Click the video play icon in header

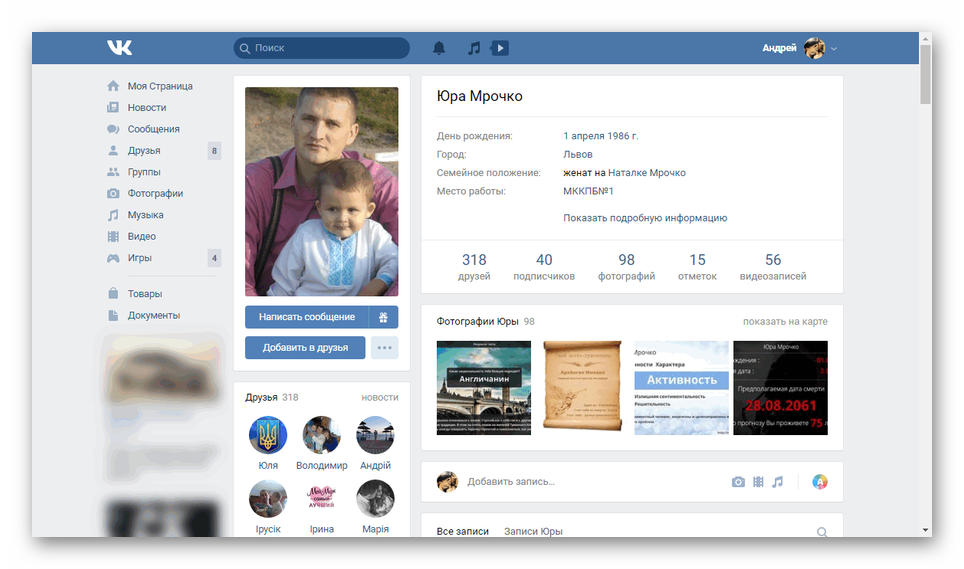point(500,48)
